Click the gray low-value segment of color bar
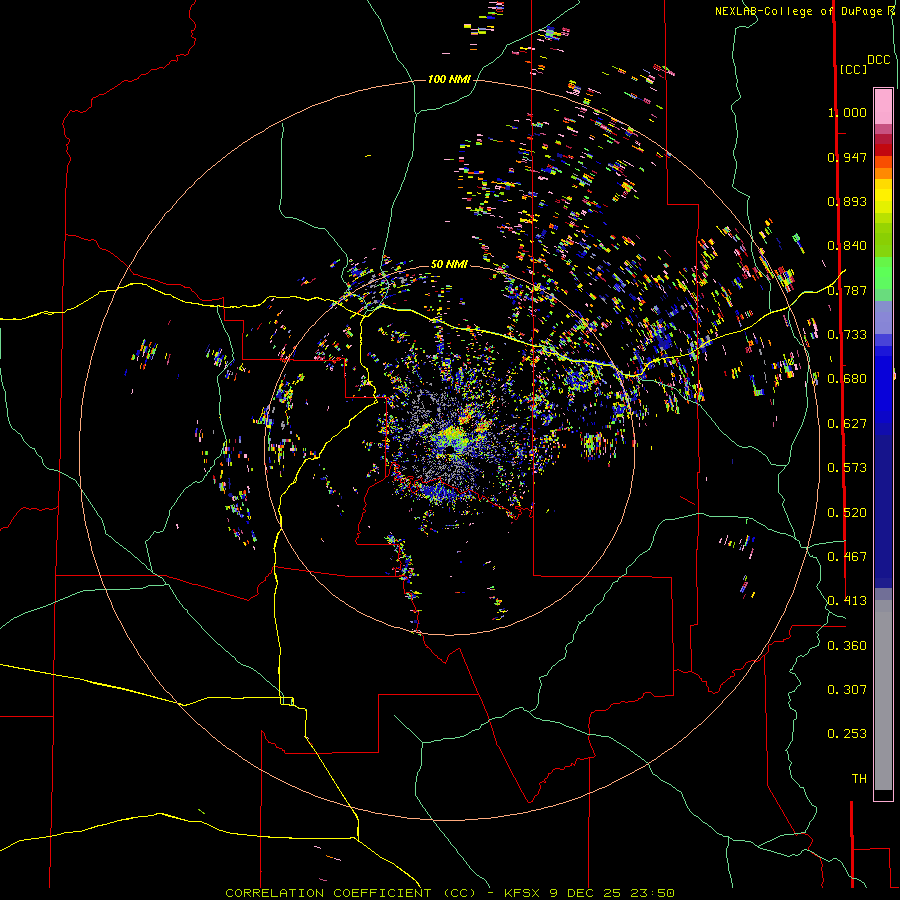 883,695
